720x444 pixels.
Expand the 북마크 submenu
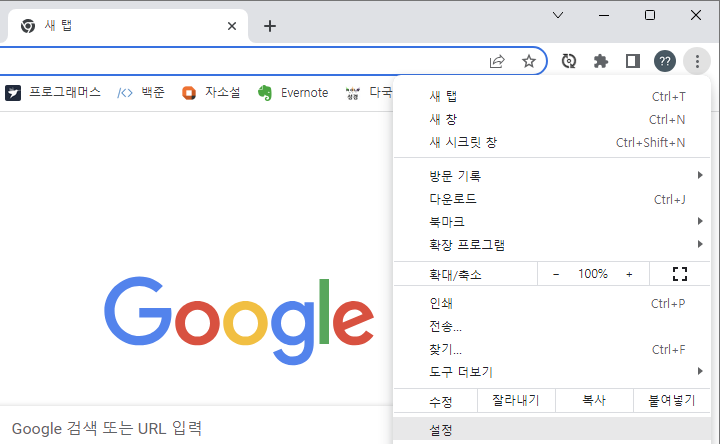click(x=552, y=222)
